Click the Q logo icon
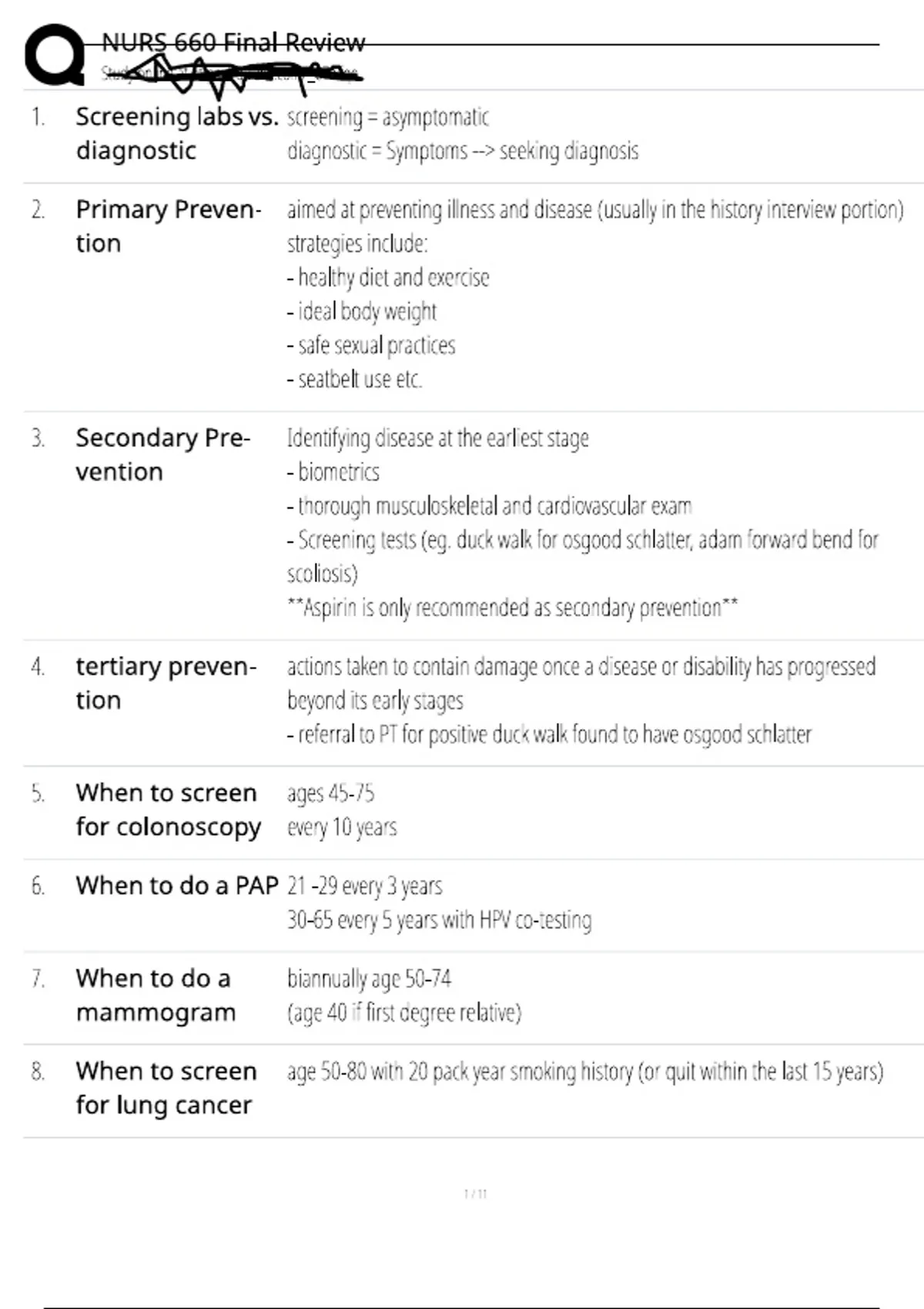Image resolution: width=924 pixels, height=1309 pixels. (55, 55)
